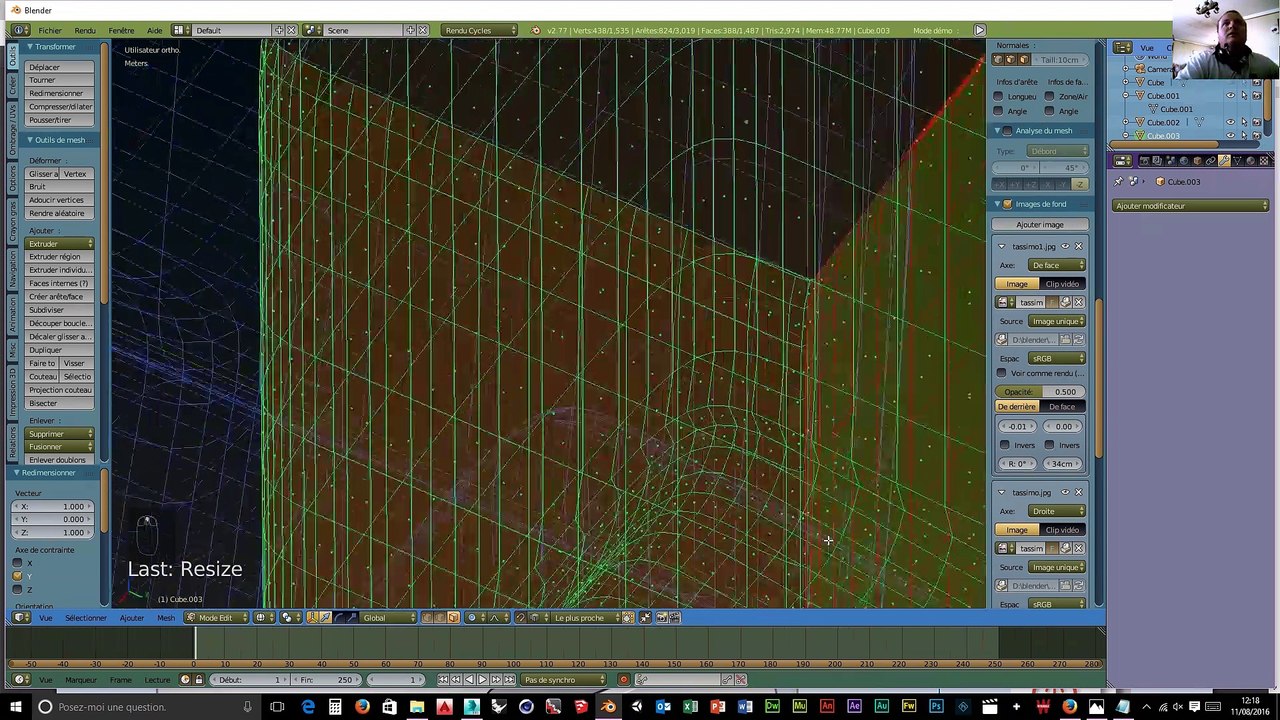Open the Material sphere properties tab

[1251, 160]
